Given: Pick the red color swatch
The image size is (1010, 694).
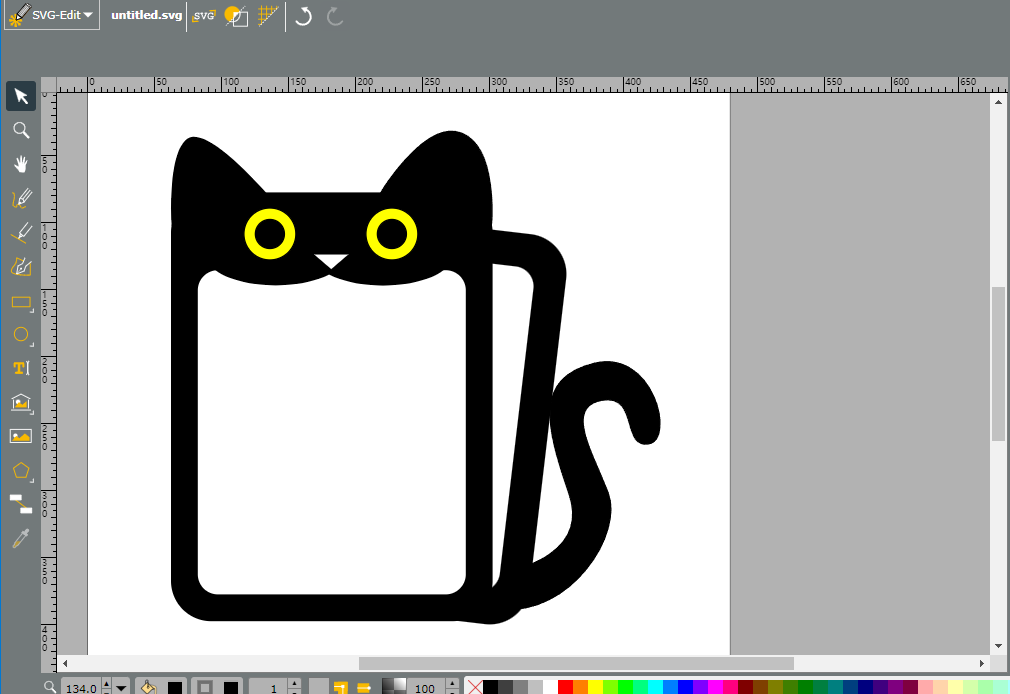Looking at the screenshot, I should tap(565, 687).
